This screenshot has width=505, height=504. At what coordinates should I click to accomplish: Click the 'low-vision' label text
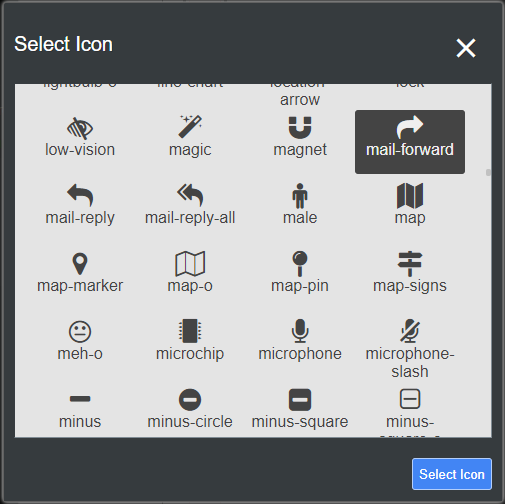[80, 150]
